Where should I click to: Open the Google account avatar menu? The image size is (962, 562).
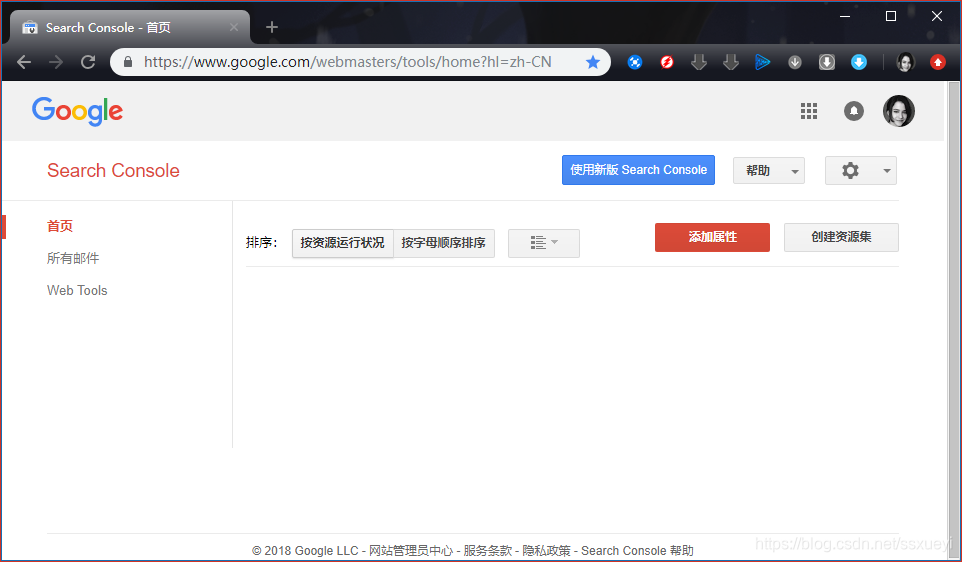click(x=899, y=111)
